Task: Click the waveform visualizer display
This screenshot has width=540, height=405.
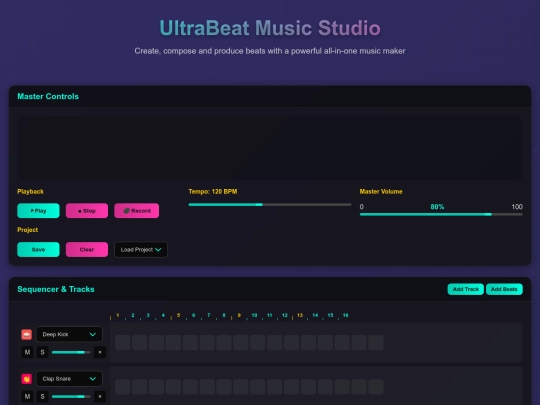Action: (270, 148)
